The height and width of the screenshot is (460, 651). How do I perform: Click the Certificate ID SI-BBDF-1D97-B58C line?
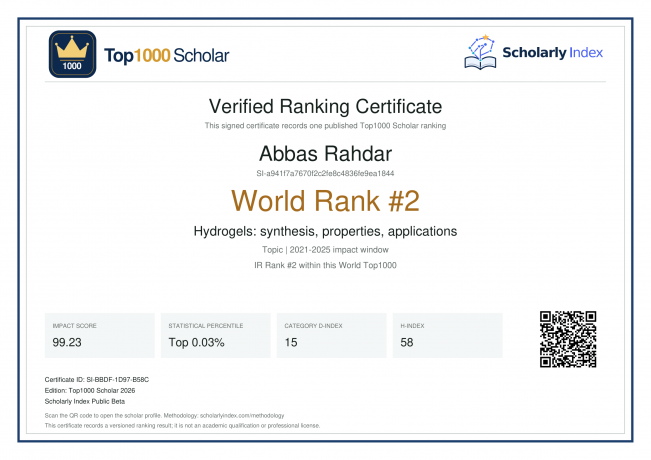pos(97,379)
